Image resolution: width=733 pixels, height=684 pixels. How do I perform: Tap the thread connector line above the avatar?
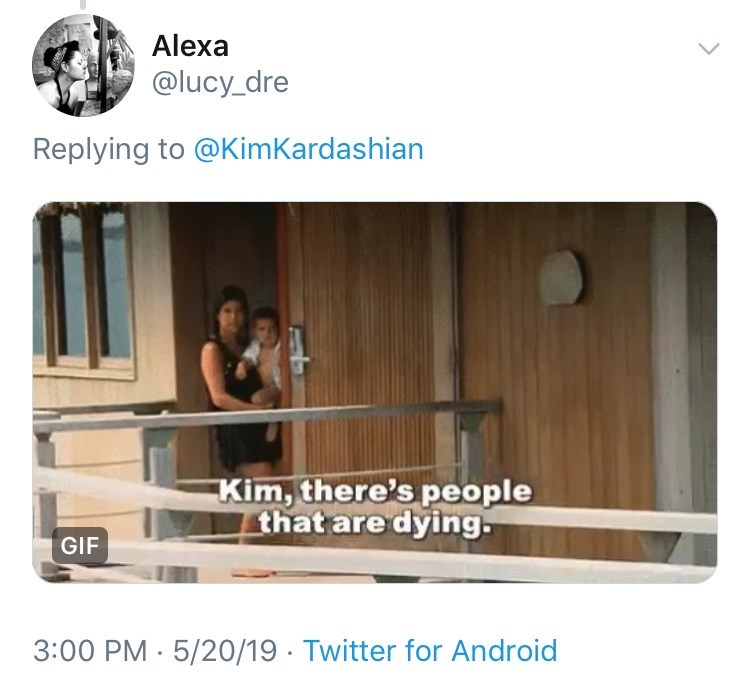coord(82,4)
